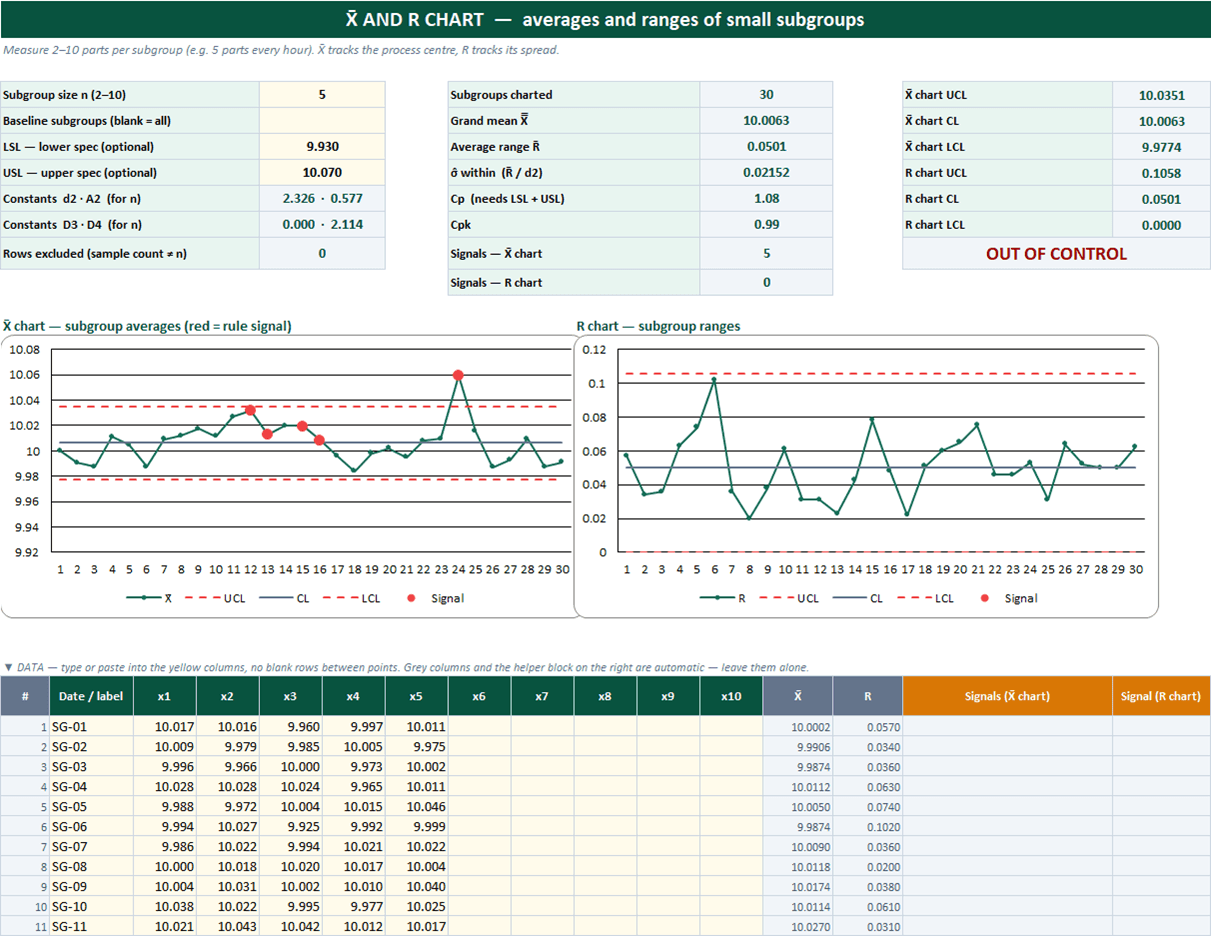Click the d2 · A2 constants value cell
The width and height of the screenshot is (1211, 936).
pos(322,199)
